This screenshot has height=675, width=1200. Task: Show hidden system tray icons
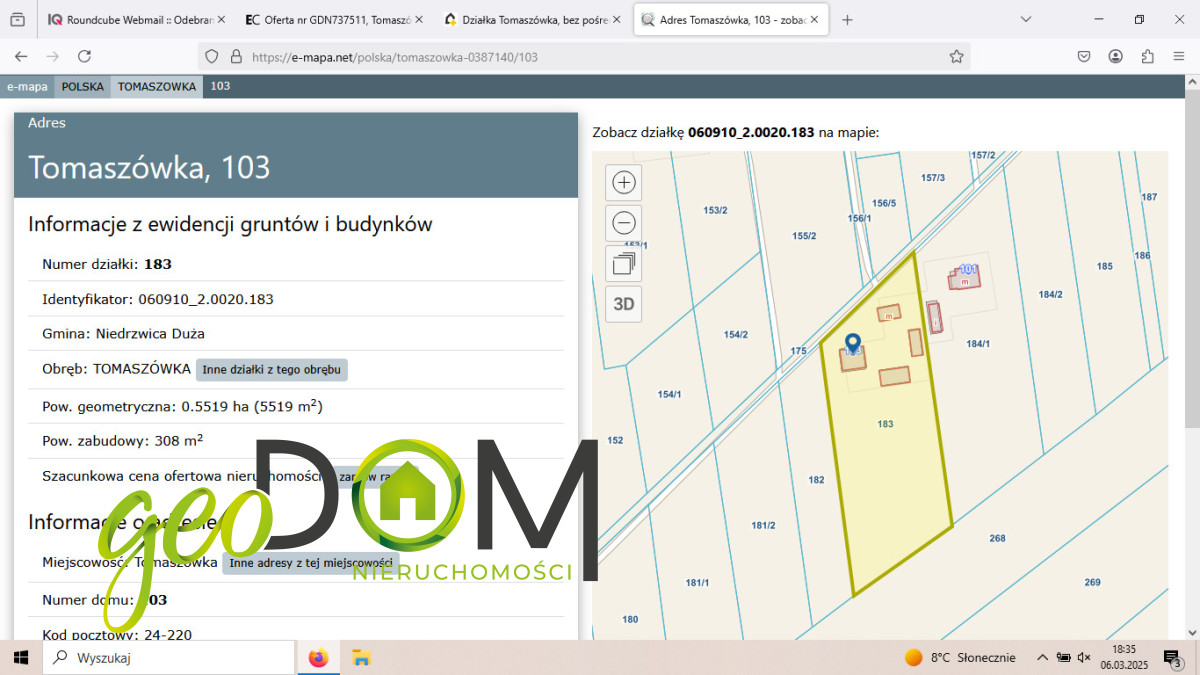(1042, 657)
